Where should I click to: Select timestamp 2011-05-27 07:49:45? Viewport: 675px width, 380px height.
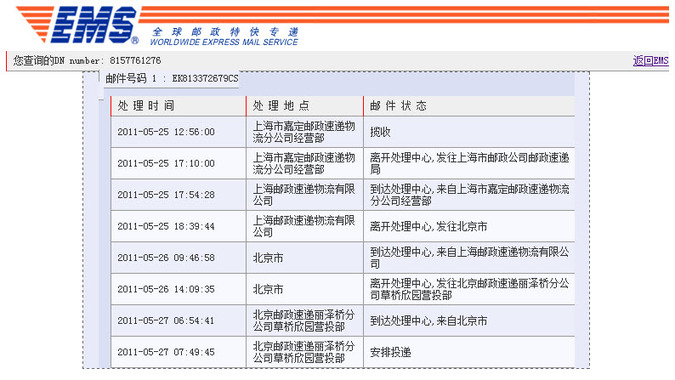click(x=166, y=352)
